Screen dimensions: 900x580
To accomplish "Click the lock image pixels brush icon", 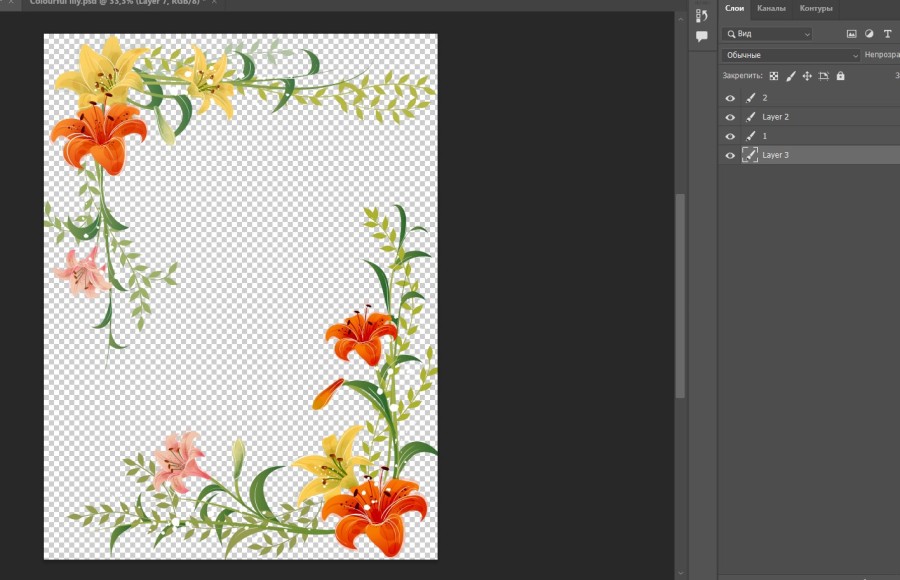I will [x=791, y=76].
